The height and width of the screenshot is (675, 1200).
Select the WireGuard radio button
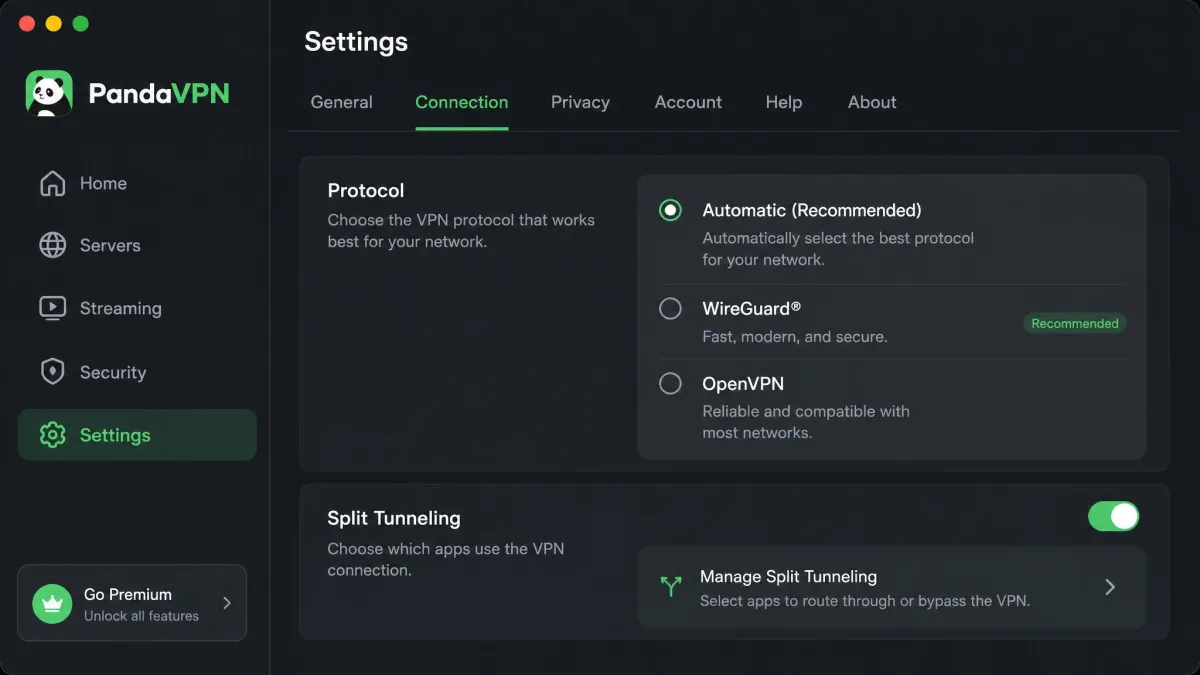click(670, 308)
